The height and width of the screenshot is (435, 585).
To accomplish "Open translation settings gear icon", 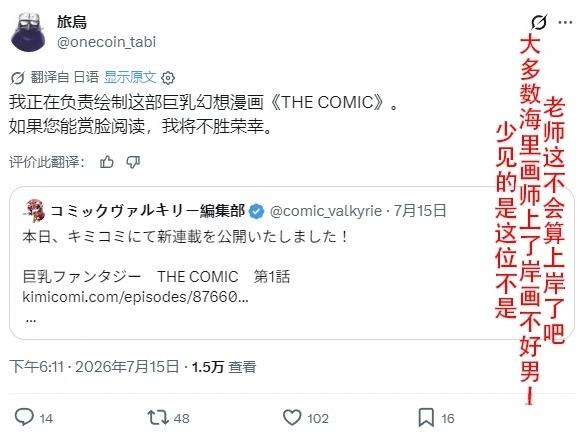I will [x=168, y=78].
